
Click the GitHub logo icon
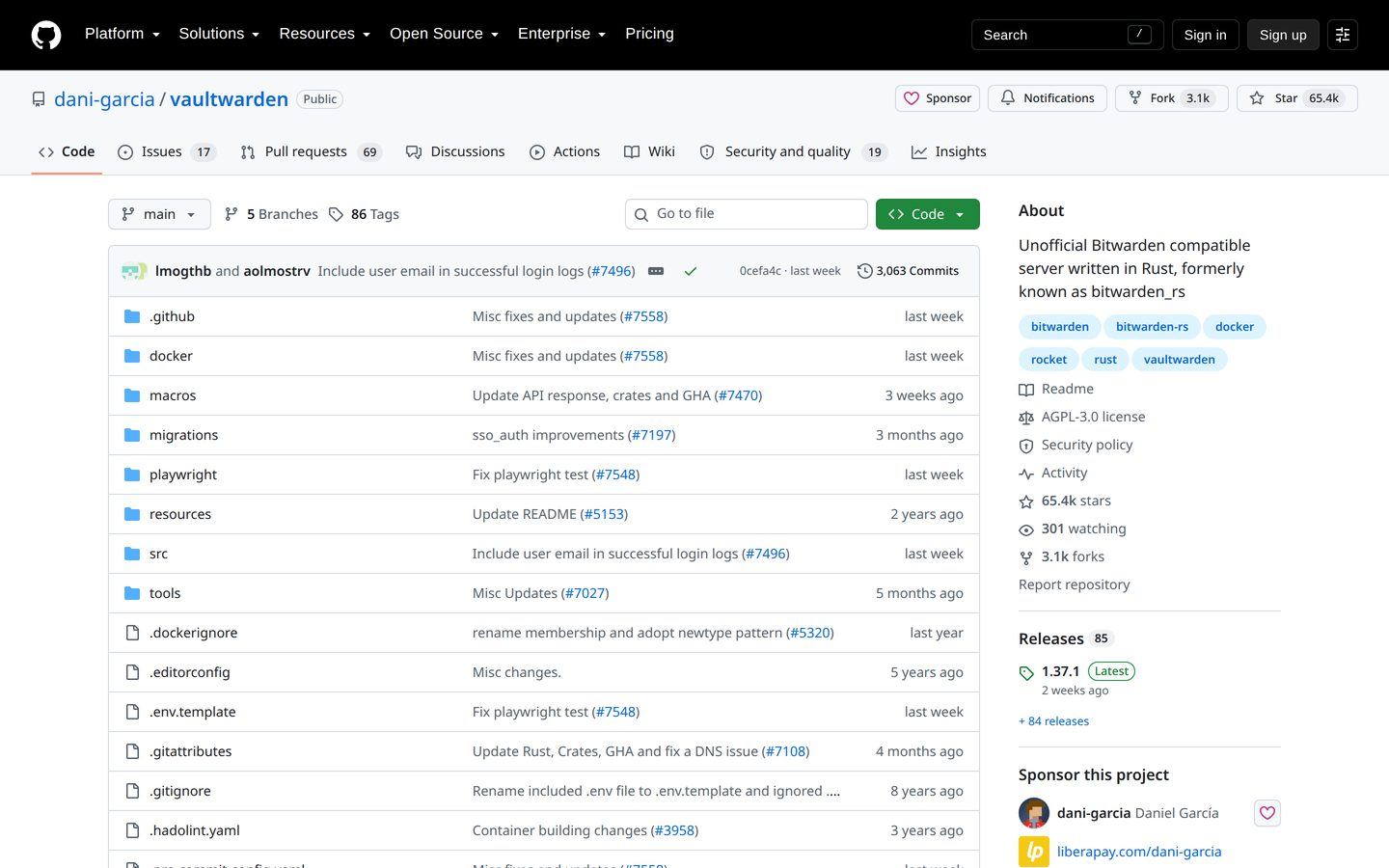(x=46, y=35)
